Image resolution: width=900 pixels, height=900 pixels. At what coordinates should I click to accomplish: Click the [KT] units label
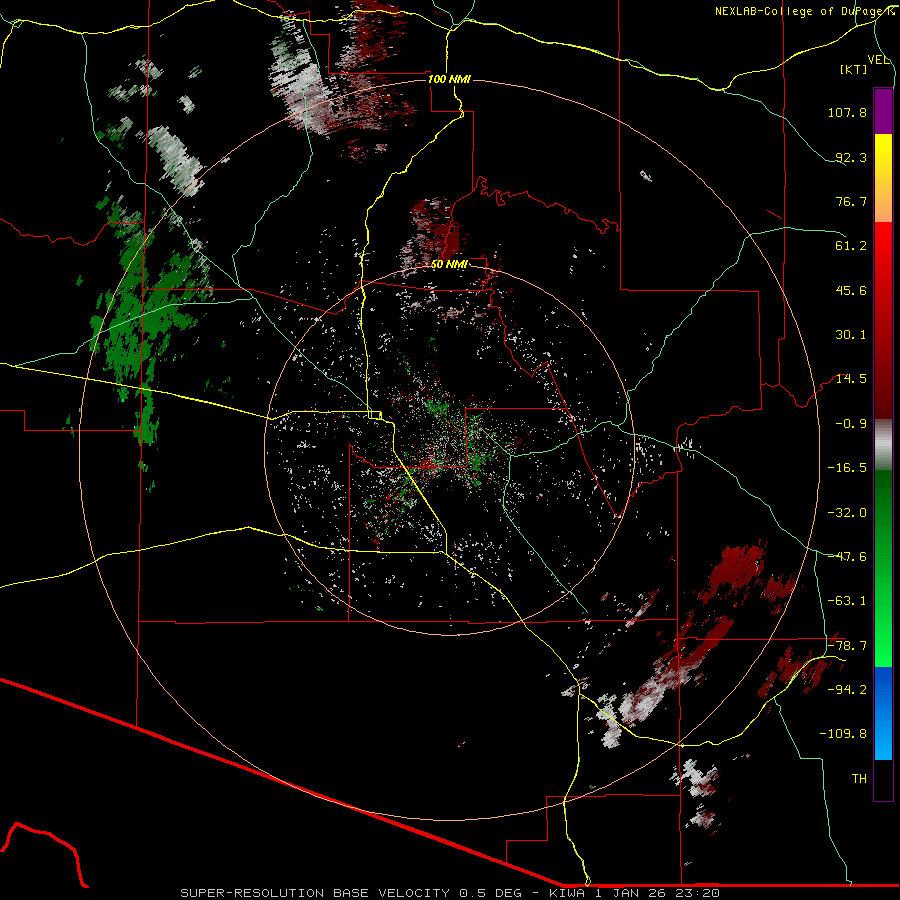tap(854, 69)
